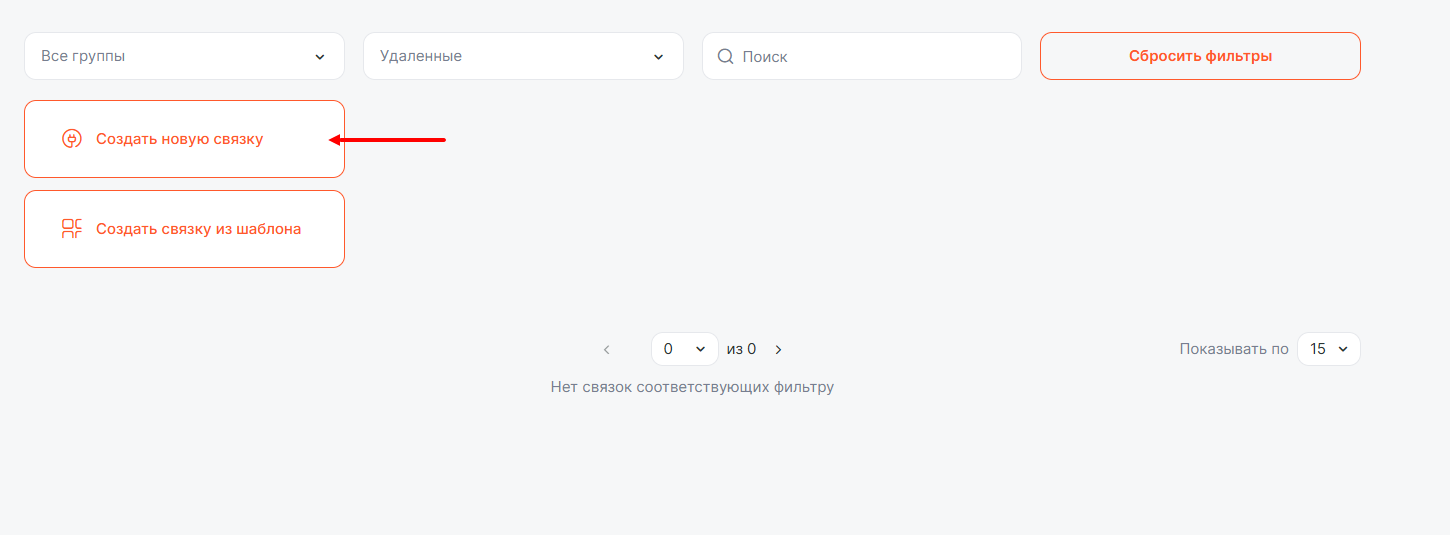The height and width of the screenshot is (535, 1450).
Task: Click the magnifier icon in the search box
Action: [x=726, y=56]
